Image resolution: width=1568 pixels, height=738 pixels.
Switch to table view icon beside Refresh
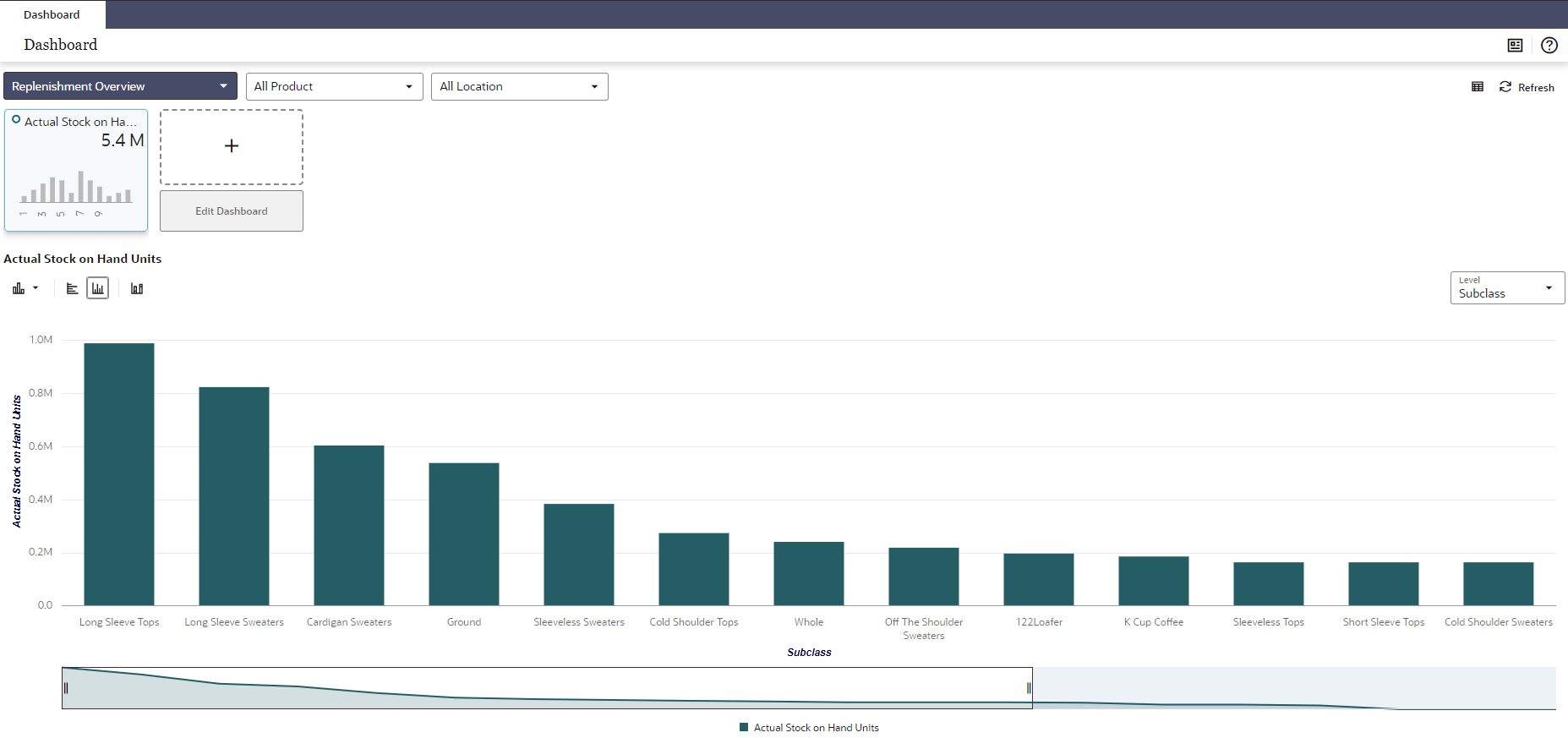(1478, 87)
